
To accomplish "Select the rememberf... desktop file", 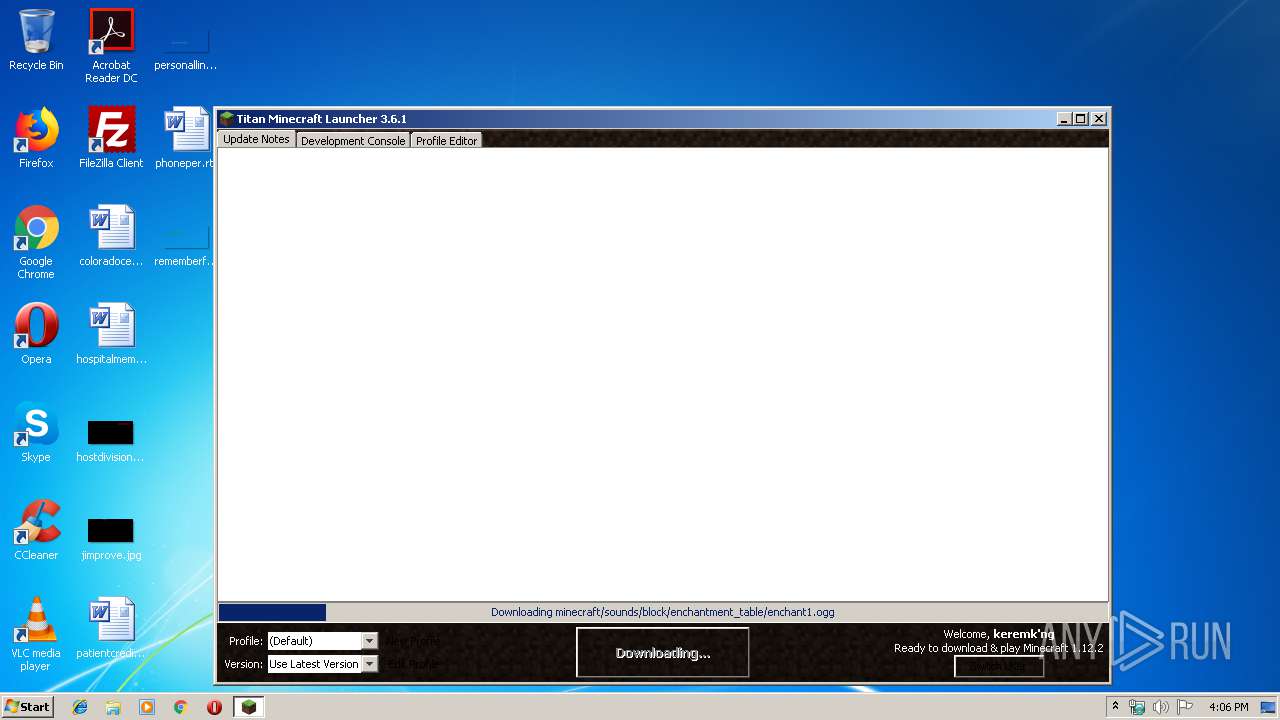I will coord(186,246).
